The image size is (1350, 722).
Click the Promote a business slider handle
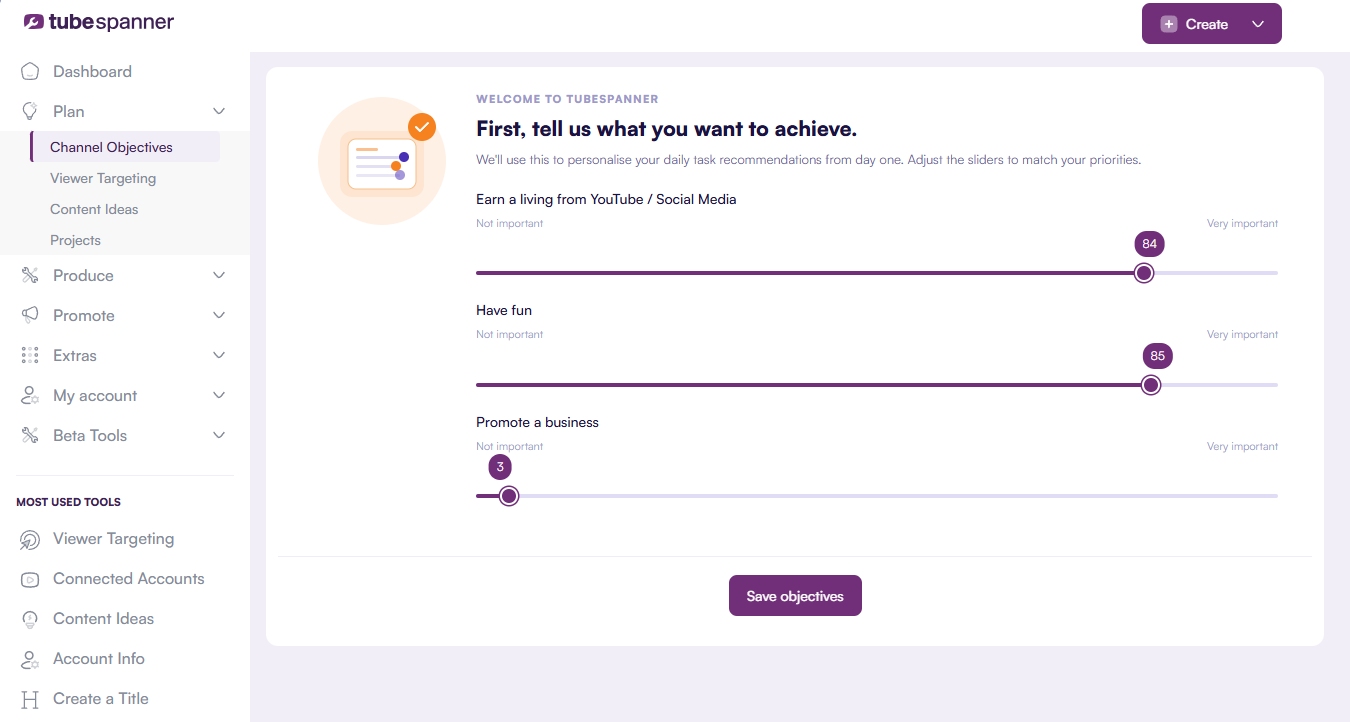point(509,496)
